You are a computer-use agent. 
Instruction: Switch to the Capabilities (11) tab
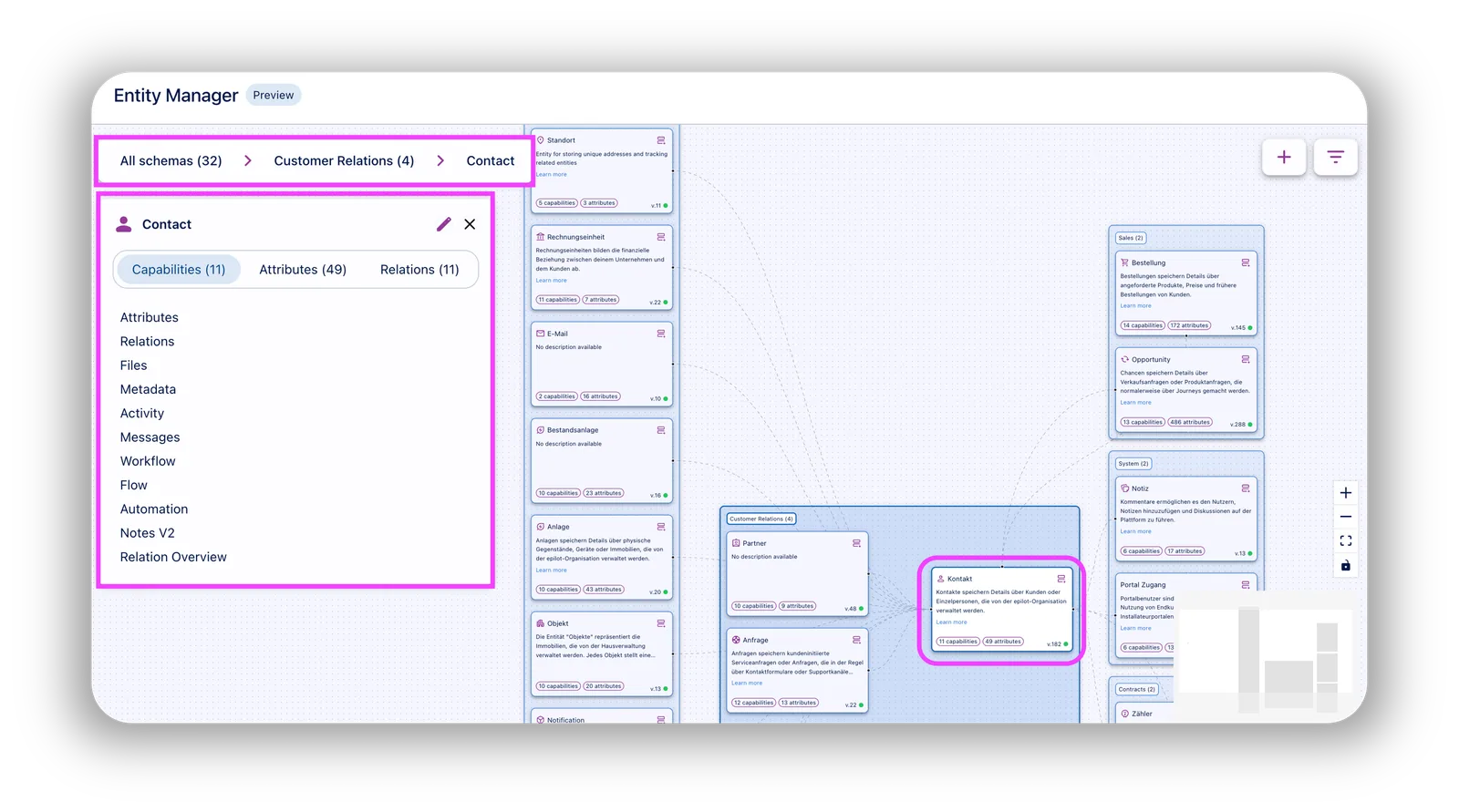coord(179,270)
